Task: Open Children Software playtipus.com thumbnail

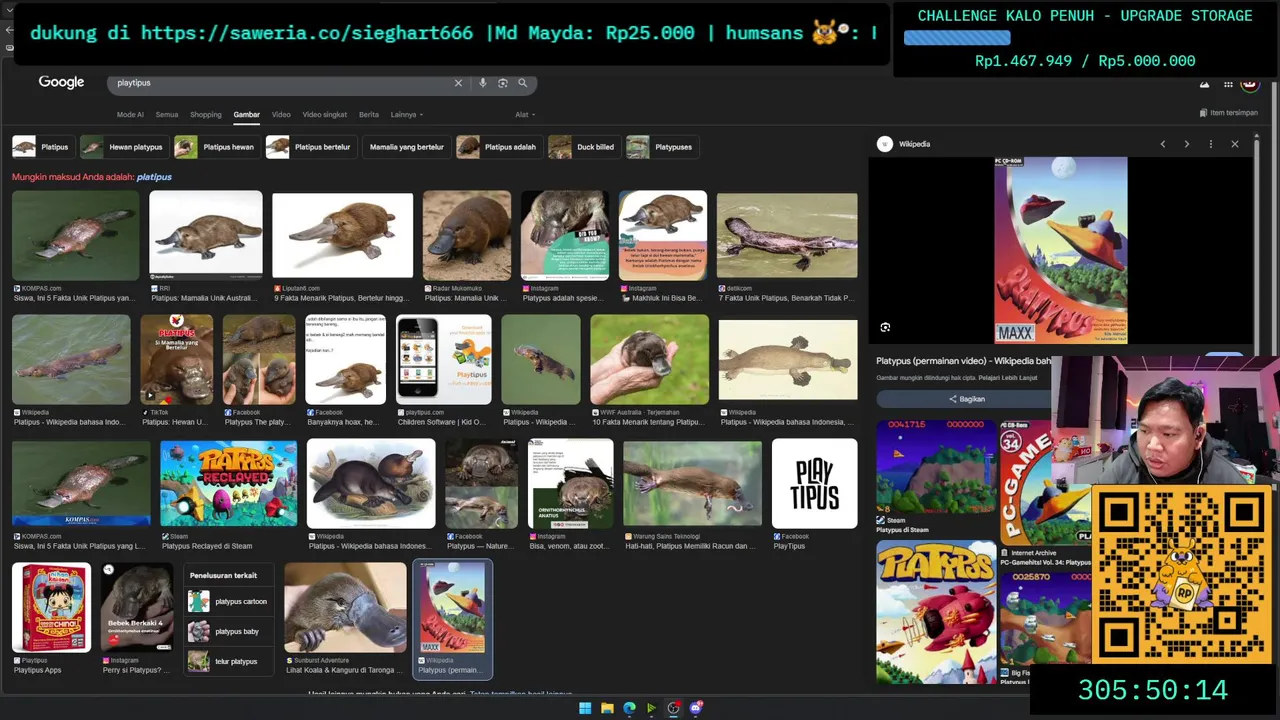Action: [x=444, y=360]
